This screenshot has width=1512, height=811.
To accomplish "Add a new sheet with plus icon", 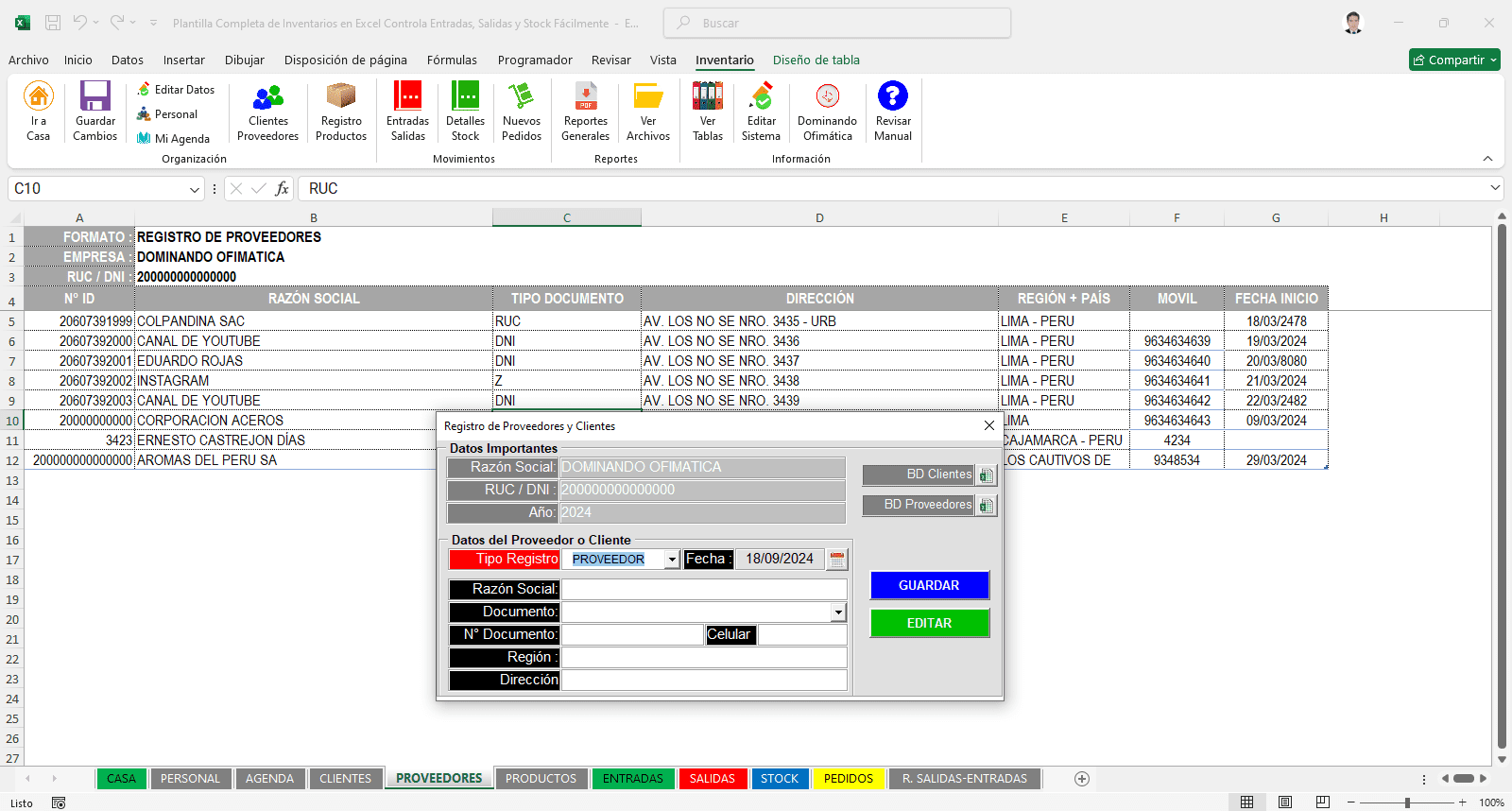I will (x=1082, y=779).
